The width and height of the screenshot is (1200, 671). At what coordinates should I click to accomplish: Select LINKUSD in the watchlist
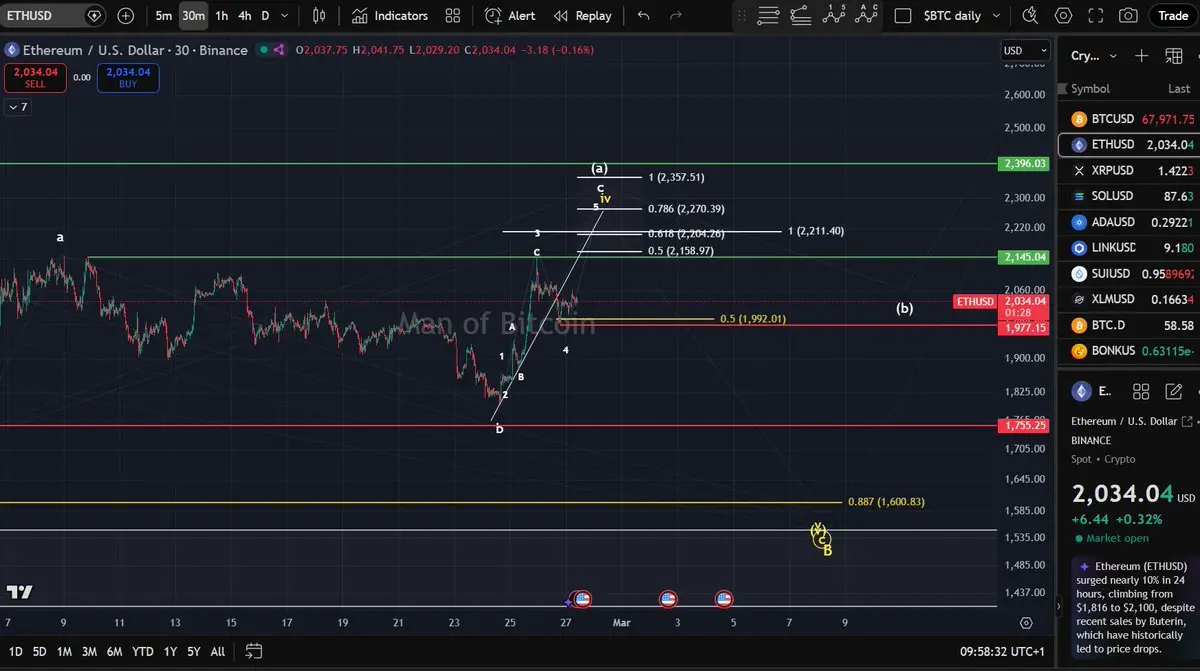[x=1131, y=248]
